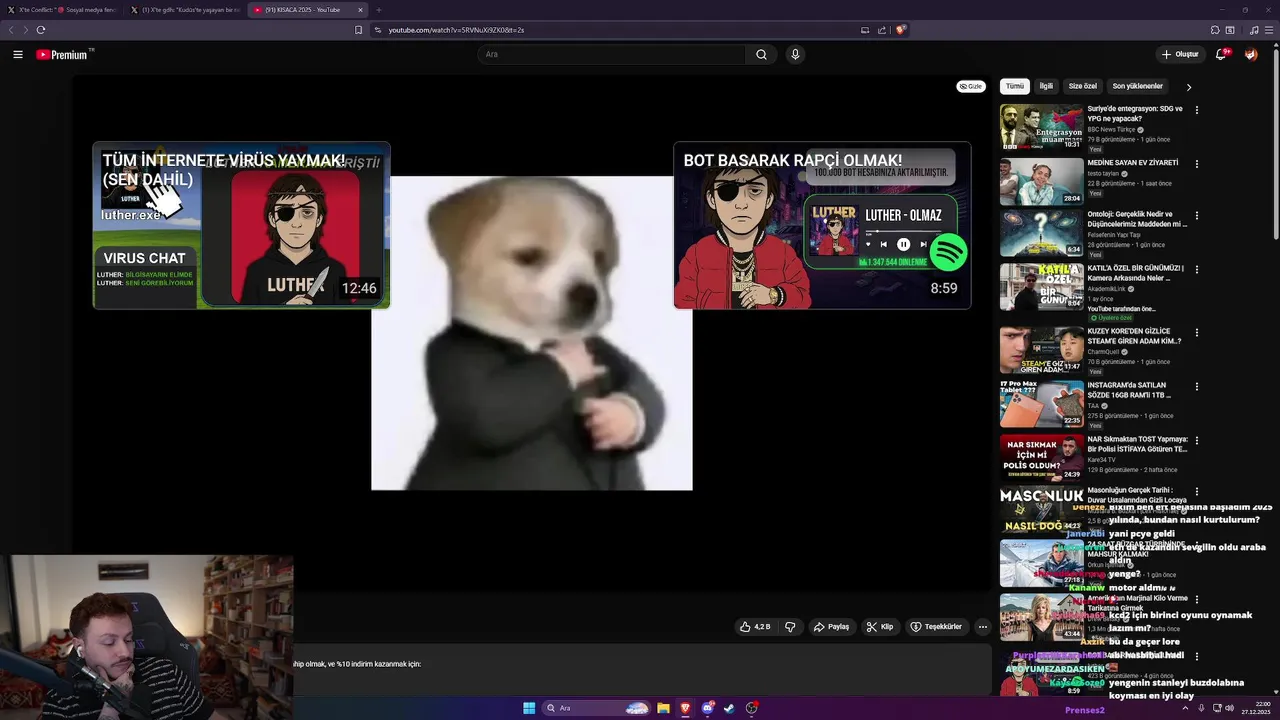This screenshot has height=720, width=1280.
Task: Open KATIL'A ÖZEL video thumbnail
Action: point(1041,287)
